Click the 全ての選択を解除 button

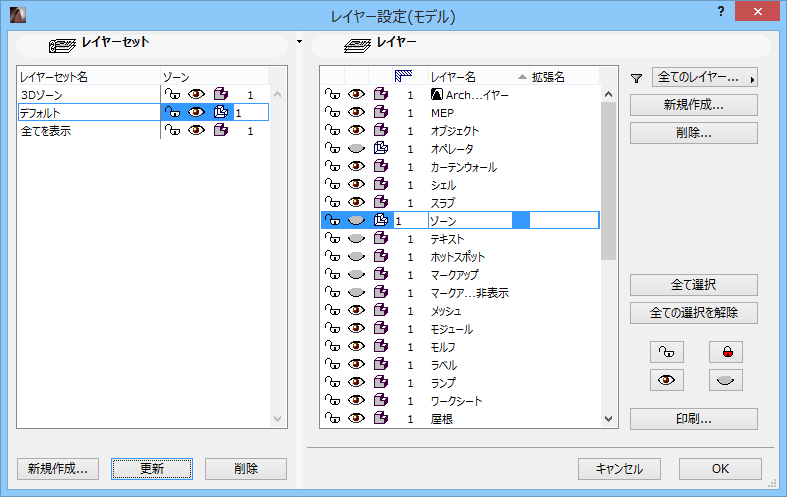694,313
